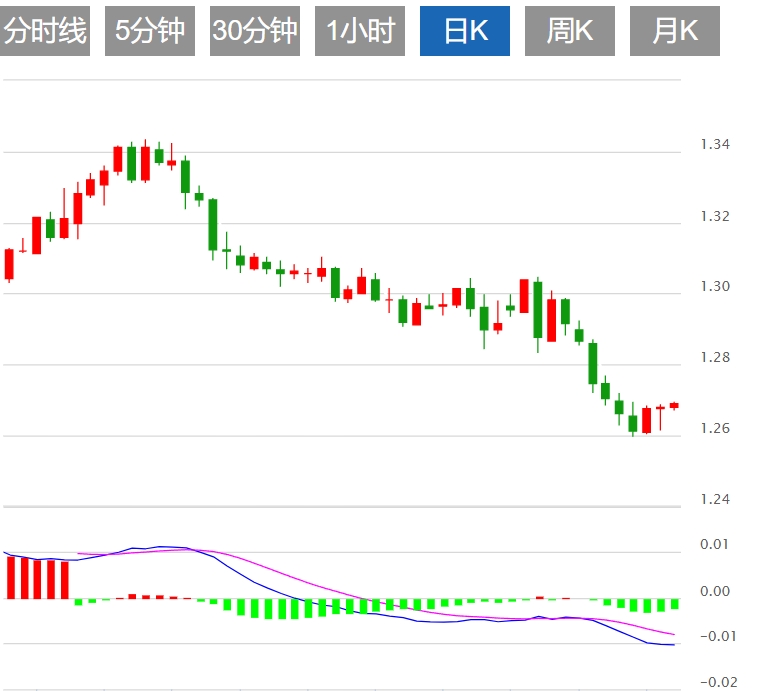Select the highlighted 日K tab
Image resolution: width=762 pixels, height=691 pixels.
[465, 31]
